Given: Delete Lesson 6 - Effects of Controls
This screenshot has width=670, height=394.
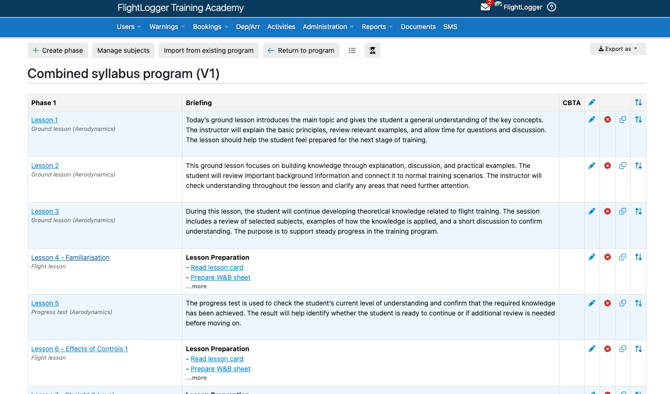Looking at the screenshot, I should tap(607, 349).
